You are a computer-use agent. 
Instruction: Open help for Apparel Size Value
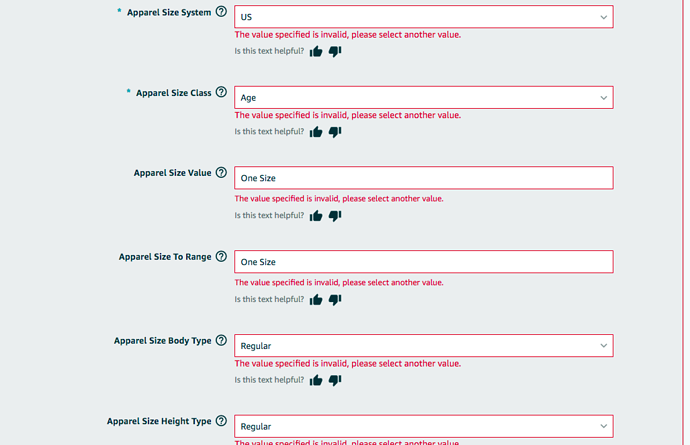(221, 172)
